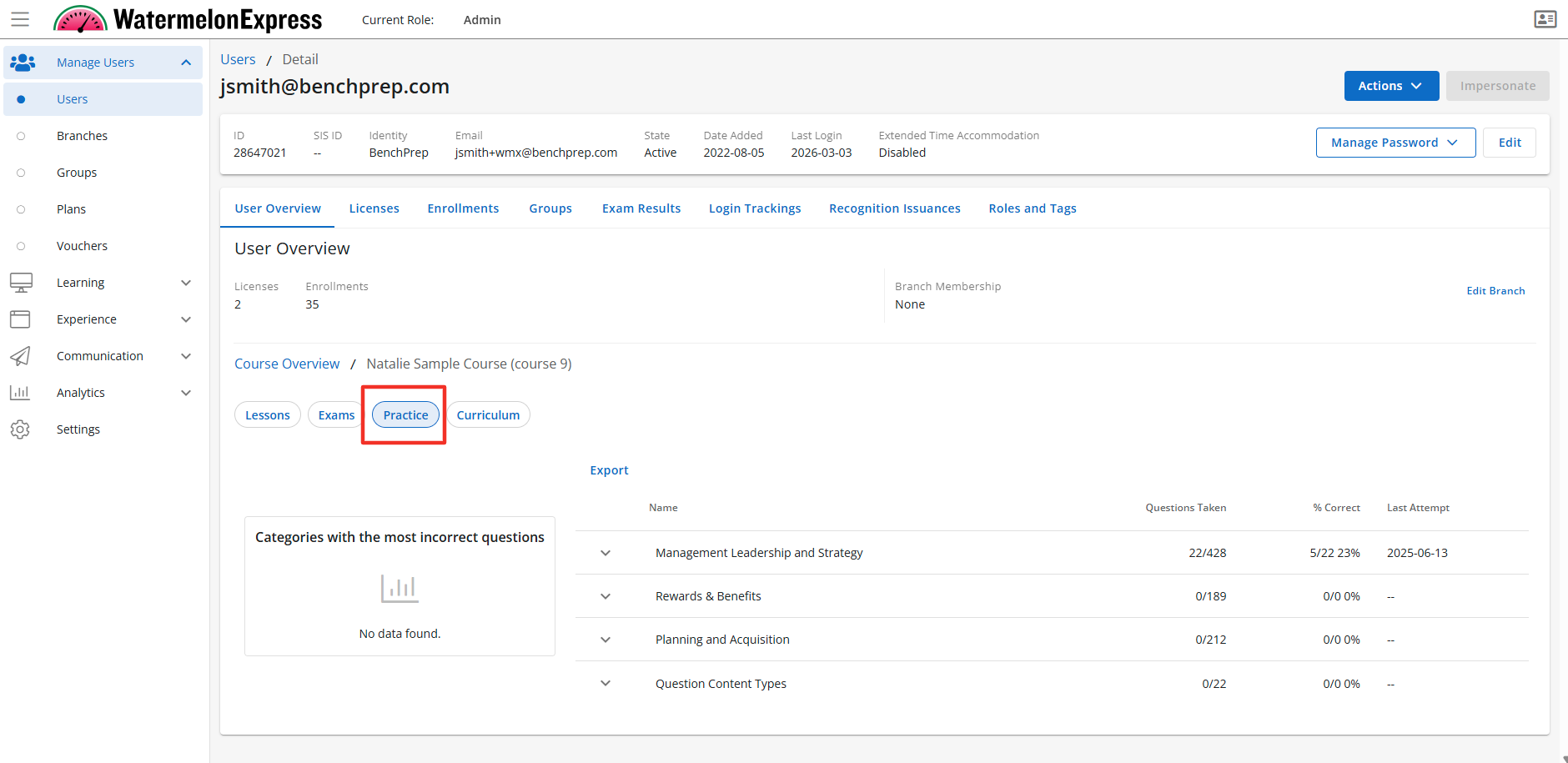Click the Export link
This screenshot has width=1568, height=763.
609,470
